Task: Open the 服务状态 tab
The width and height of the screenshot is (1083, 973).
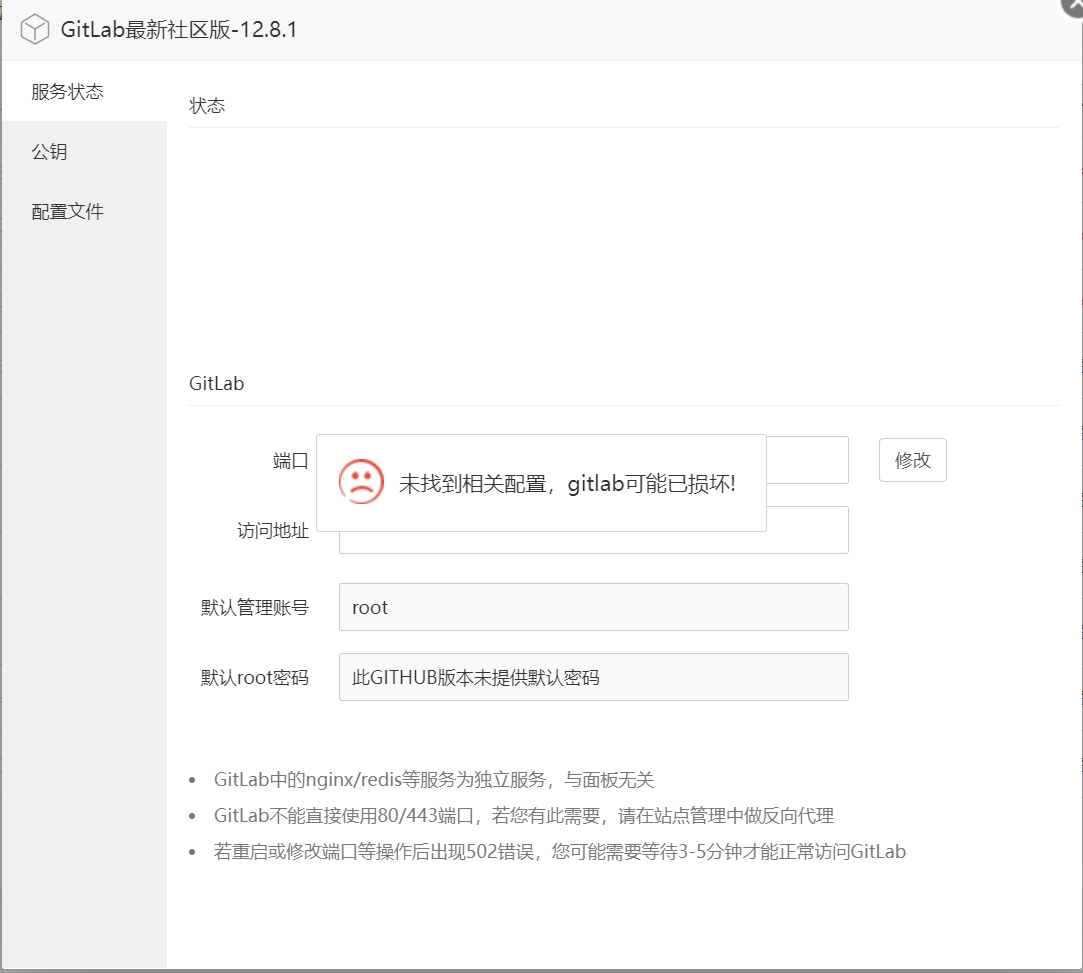Action: pos(84,91)
